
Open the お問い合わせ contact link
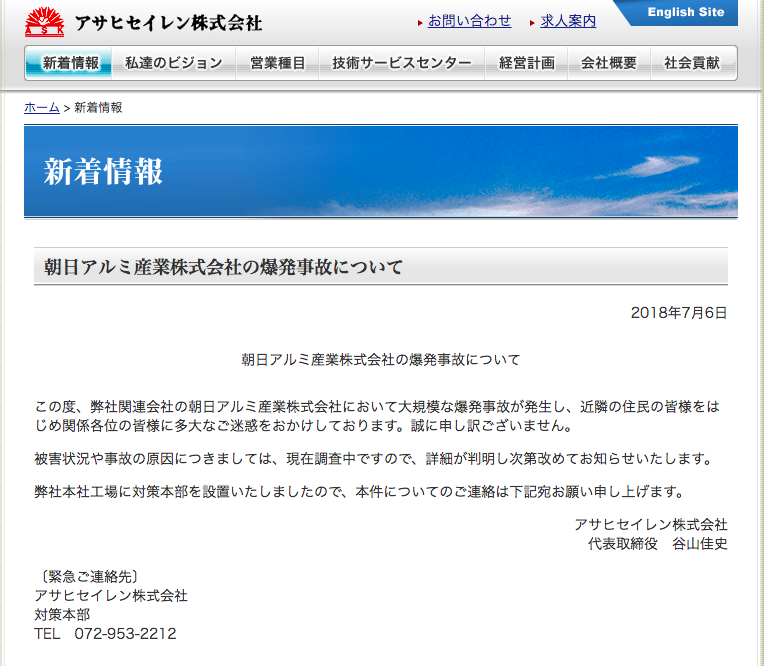coord(470,21)
